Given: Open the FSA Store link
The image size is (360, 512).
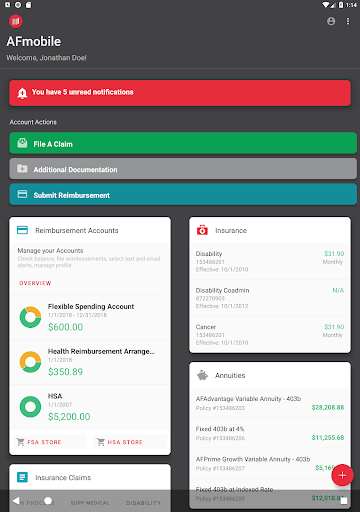Looking at the screenshot, I should coord(39,442).
